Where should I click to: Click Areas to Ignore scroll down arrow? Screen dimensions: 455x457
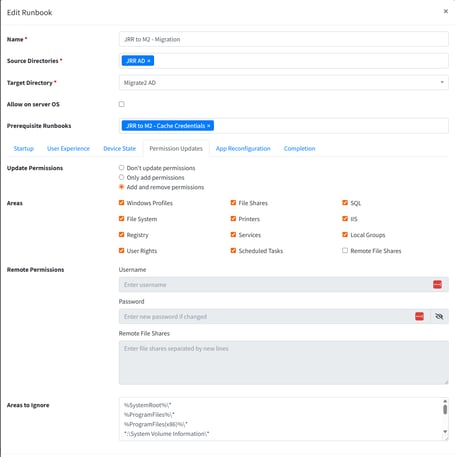pyautogui.click(x=445, y=431)
